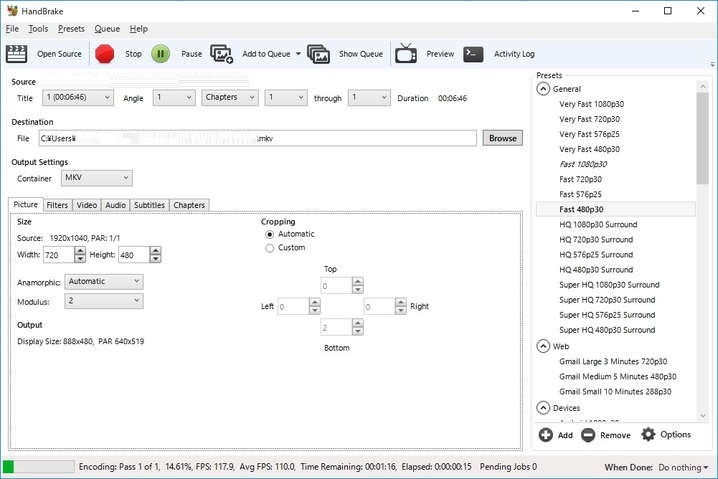Click the Preview television icon

406,54
